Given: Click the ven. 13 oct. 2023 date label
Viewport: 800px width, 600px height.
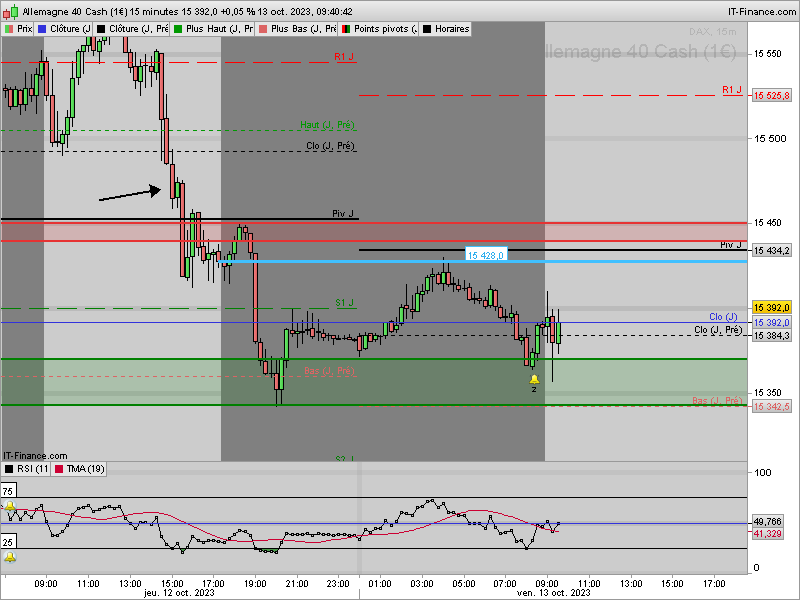Looking at the screenshot, I should click(554, 593).
